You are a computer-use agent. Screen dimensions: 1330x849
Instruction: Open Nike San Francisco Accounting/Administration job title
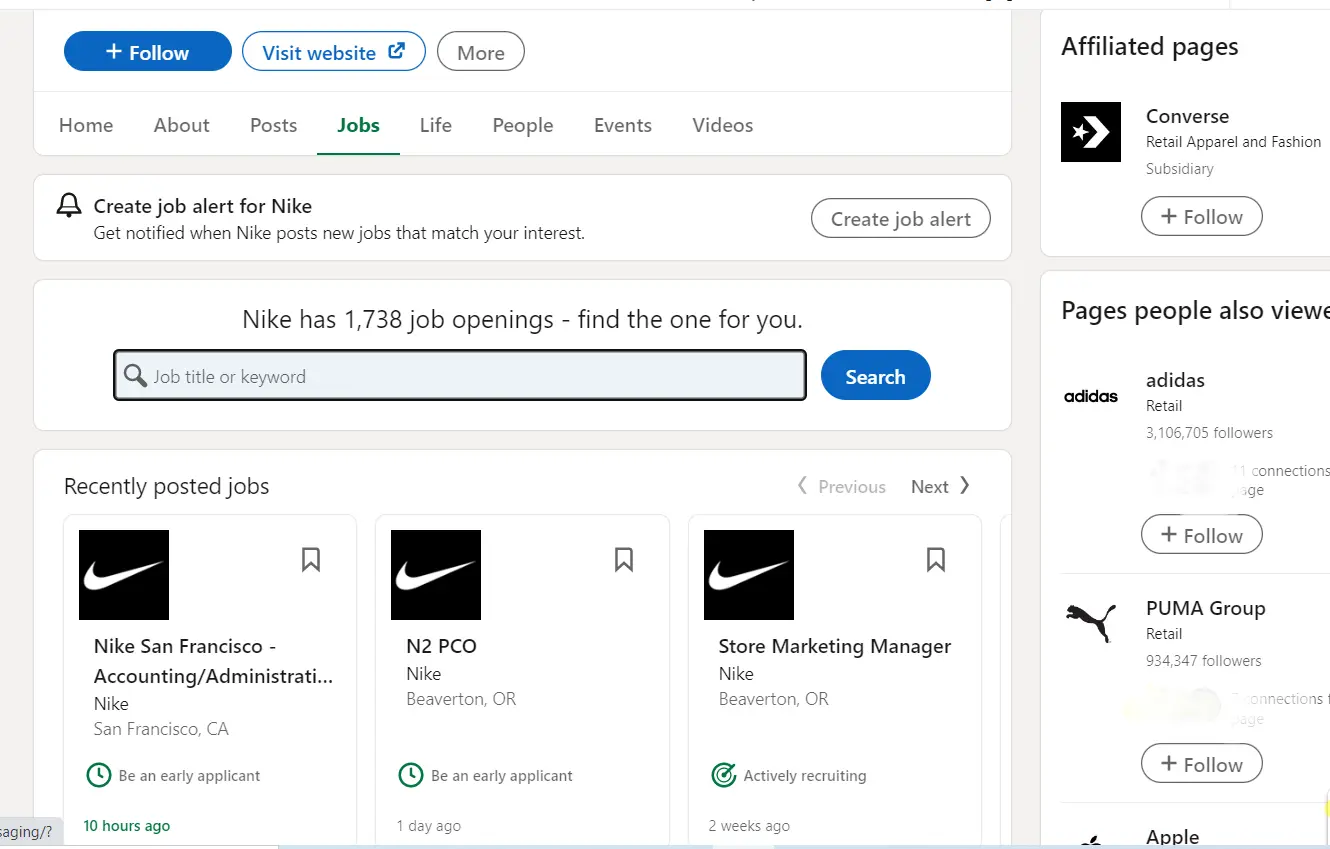tap(213, 661)
